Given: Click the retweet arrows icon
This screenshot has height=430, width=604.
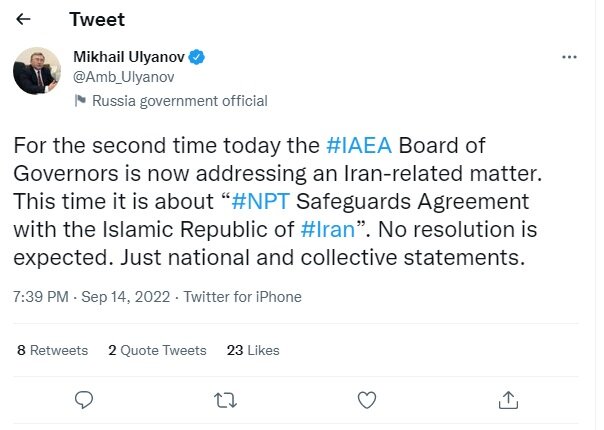Looking at the screenshot, I should click(x=226, y=400).
